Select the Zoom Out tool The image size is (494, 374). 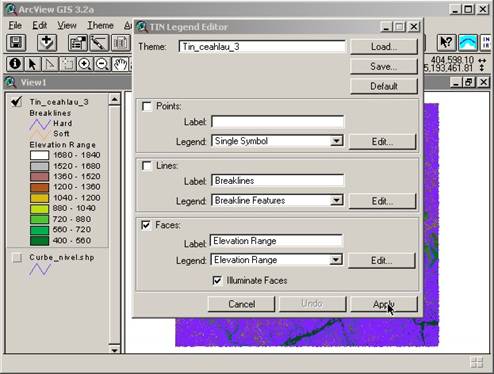coord(103,64)
